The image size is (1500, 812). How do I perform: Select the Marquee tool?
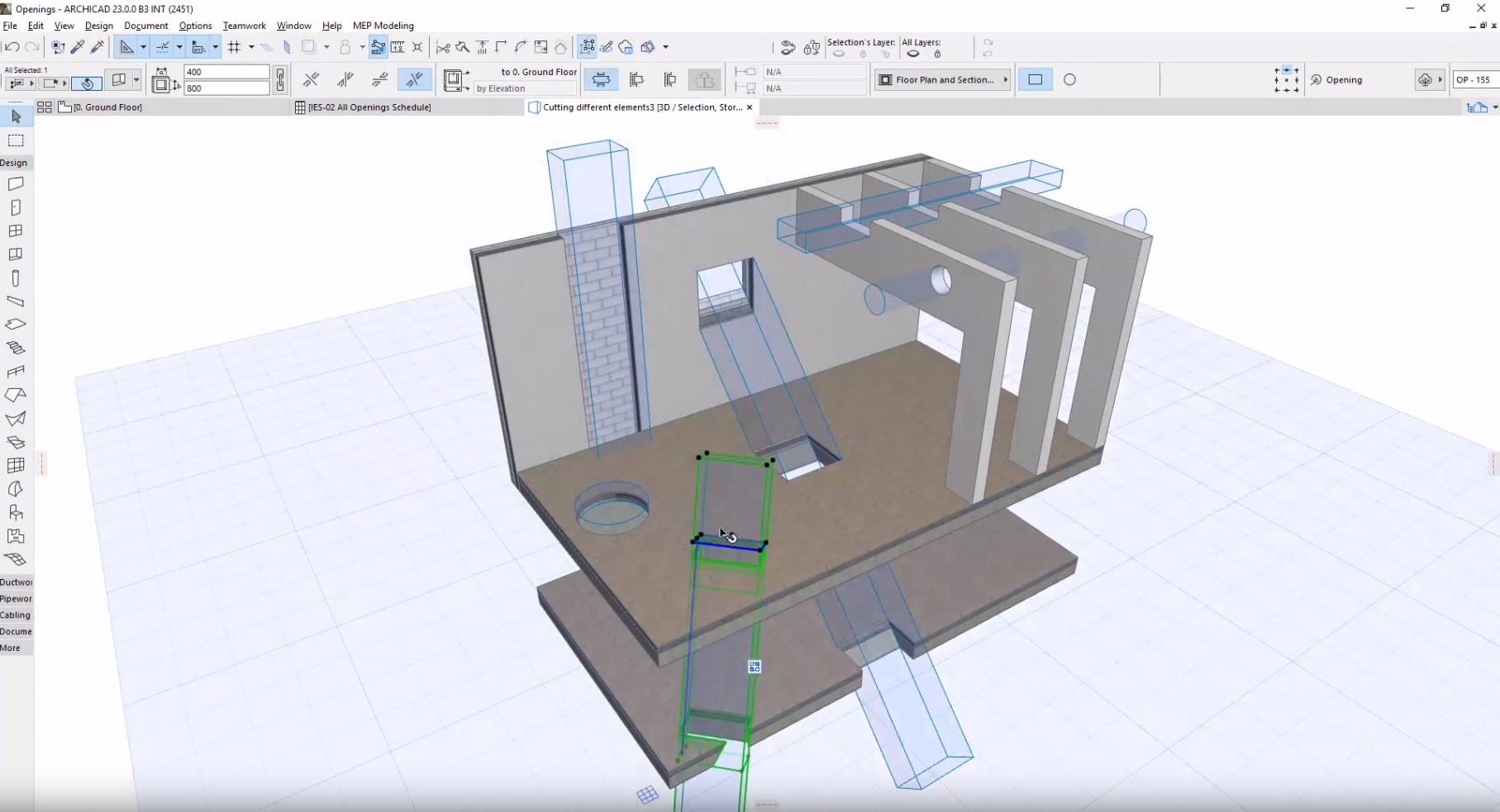(x=16, y=140)
